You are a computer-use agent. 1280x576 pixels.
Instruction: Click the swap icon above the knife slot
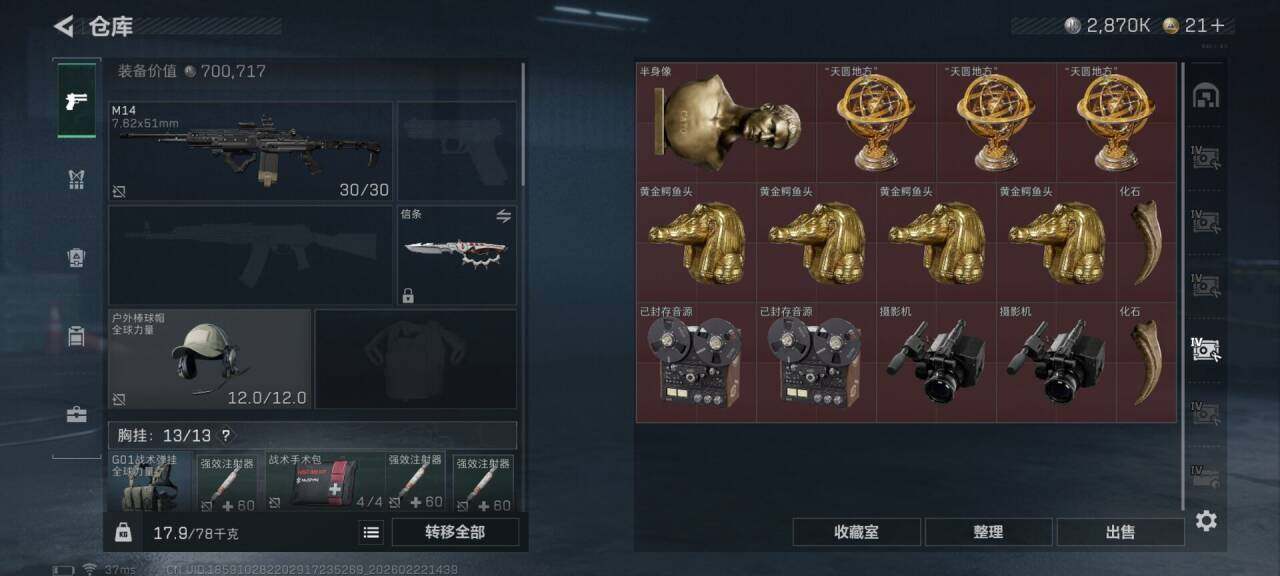pyautogui.click(x=504, y=215)
